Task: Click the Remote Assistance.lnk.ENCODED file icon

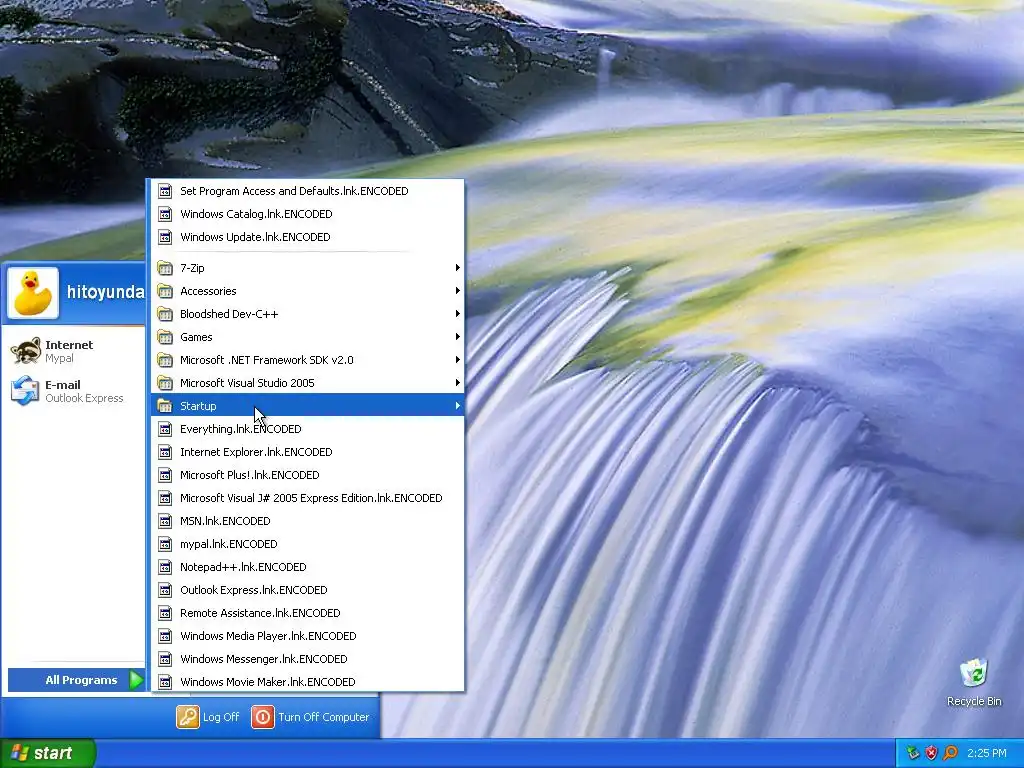Action: [165, 613]
